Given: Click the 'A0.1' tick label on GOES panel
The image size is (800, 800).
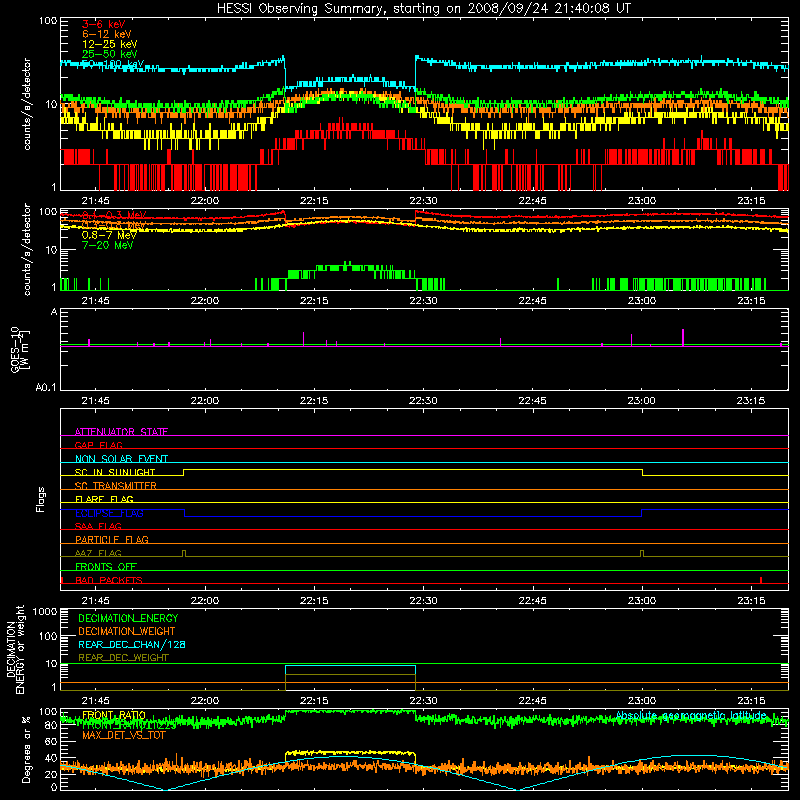Looking at the screenshot, I should [x=46, y=388].
